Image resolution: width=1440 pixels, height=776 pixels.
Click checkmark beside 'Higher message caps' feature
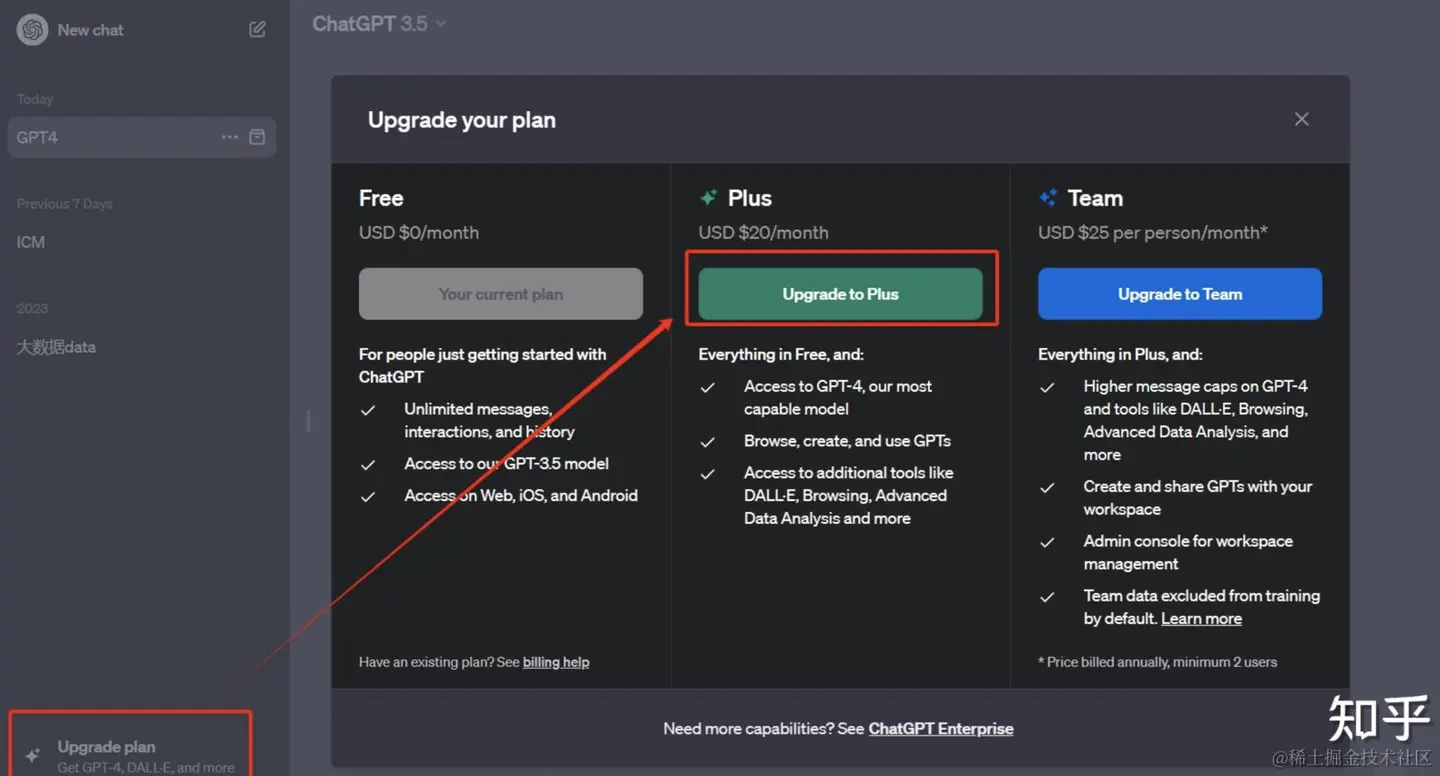pos(1047,387)
